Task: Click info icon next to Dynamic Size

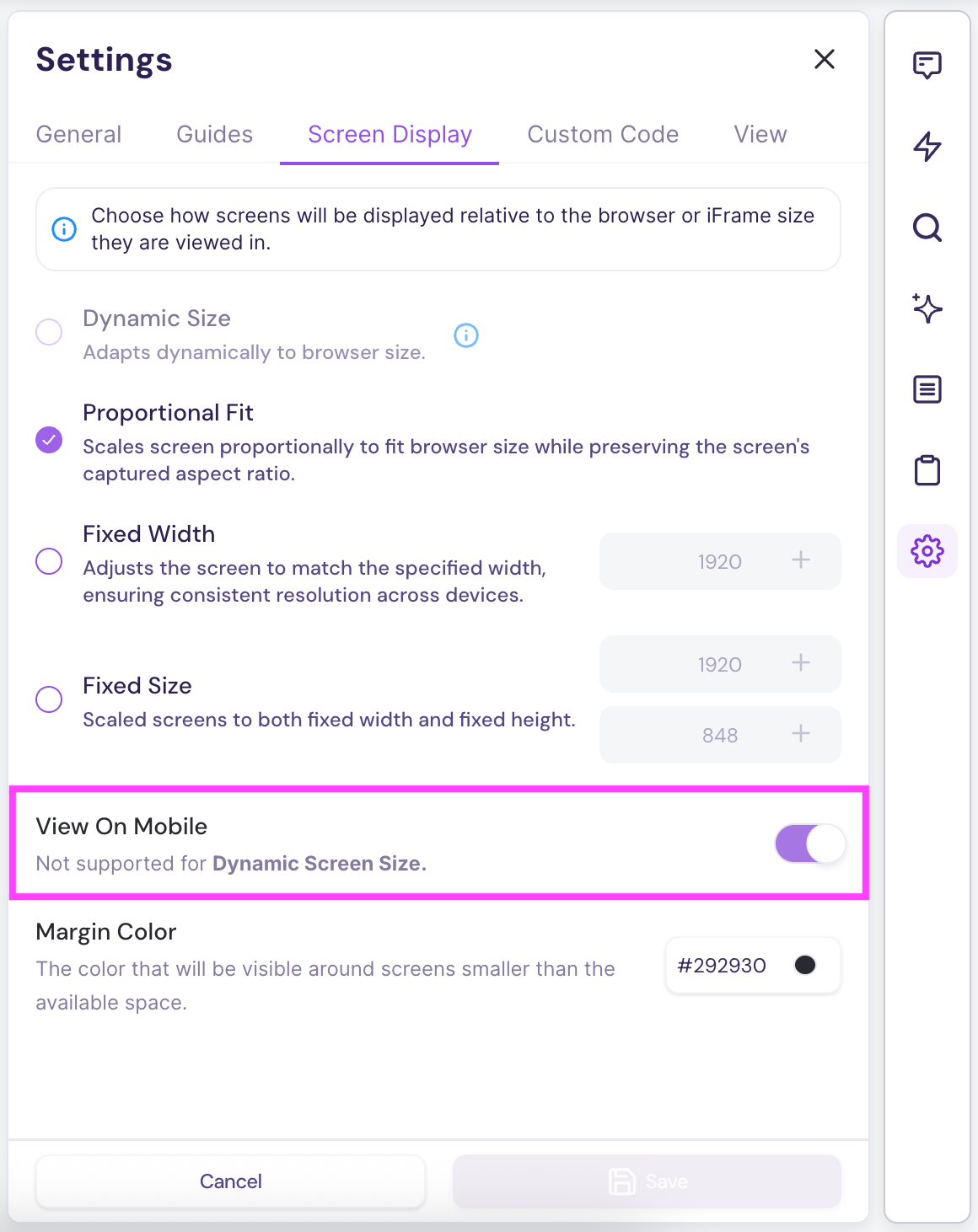Action: [466, 335]
